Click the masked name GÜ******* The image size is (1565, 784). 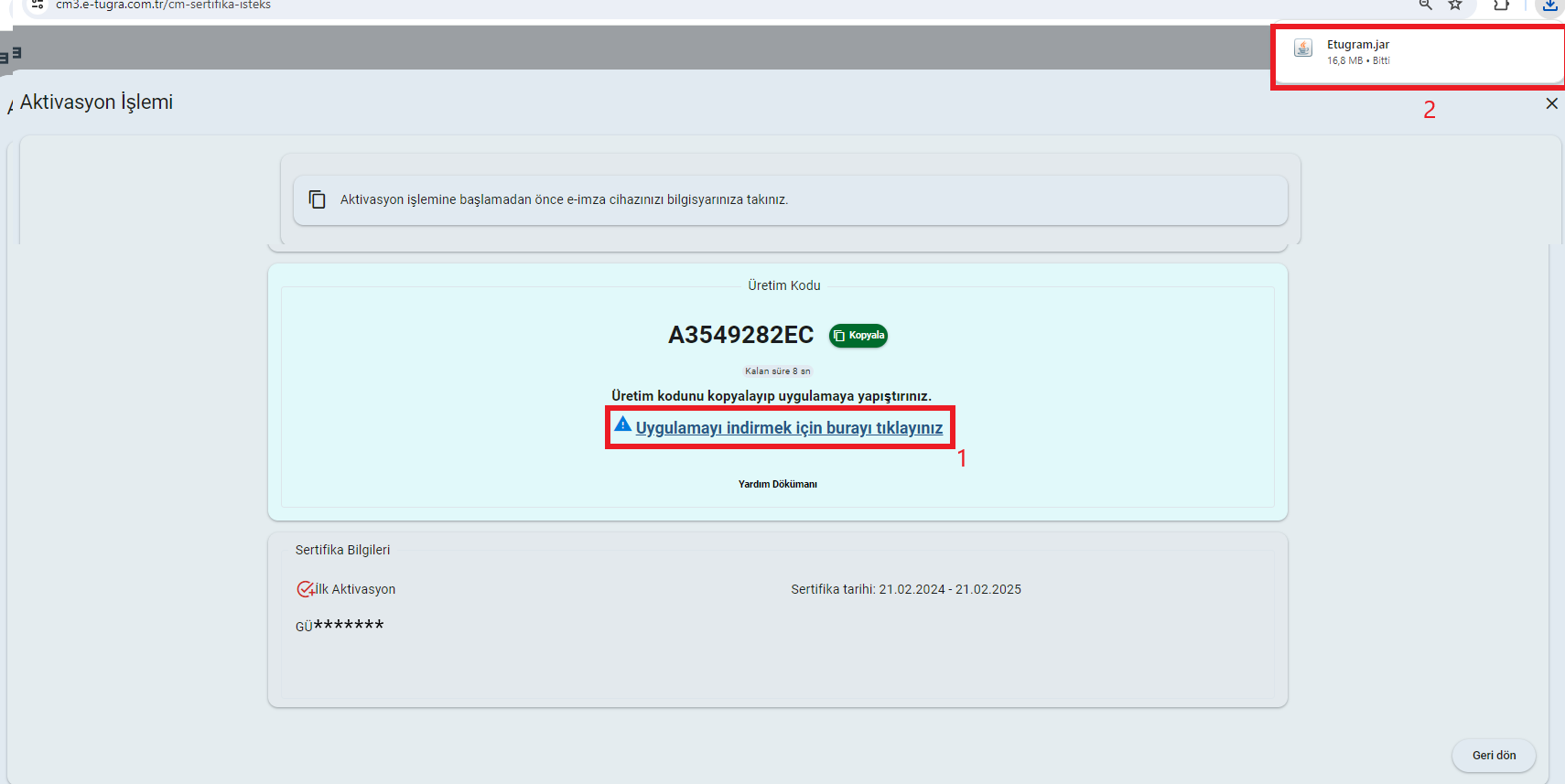click(x=340, y=626)
